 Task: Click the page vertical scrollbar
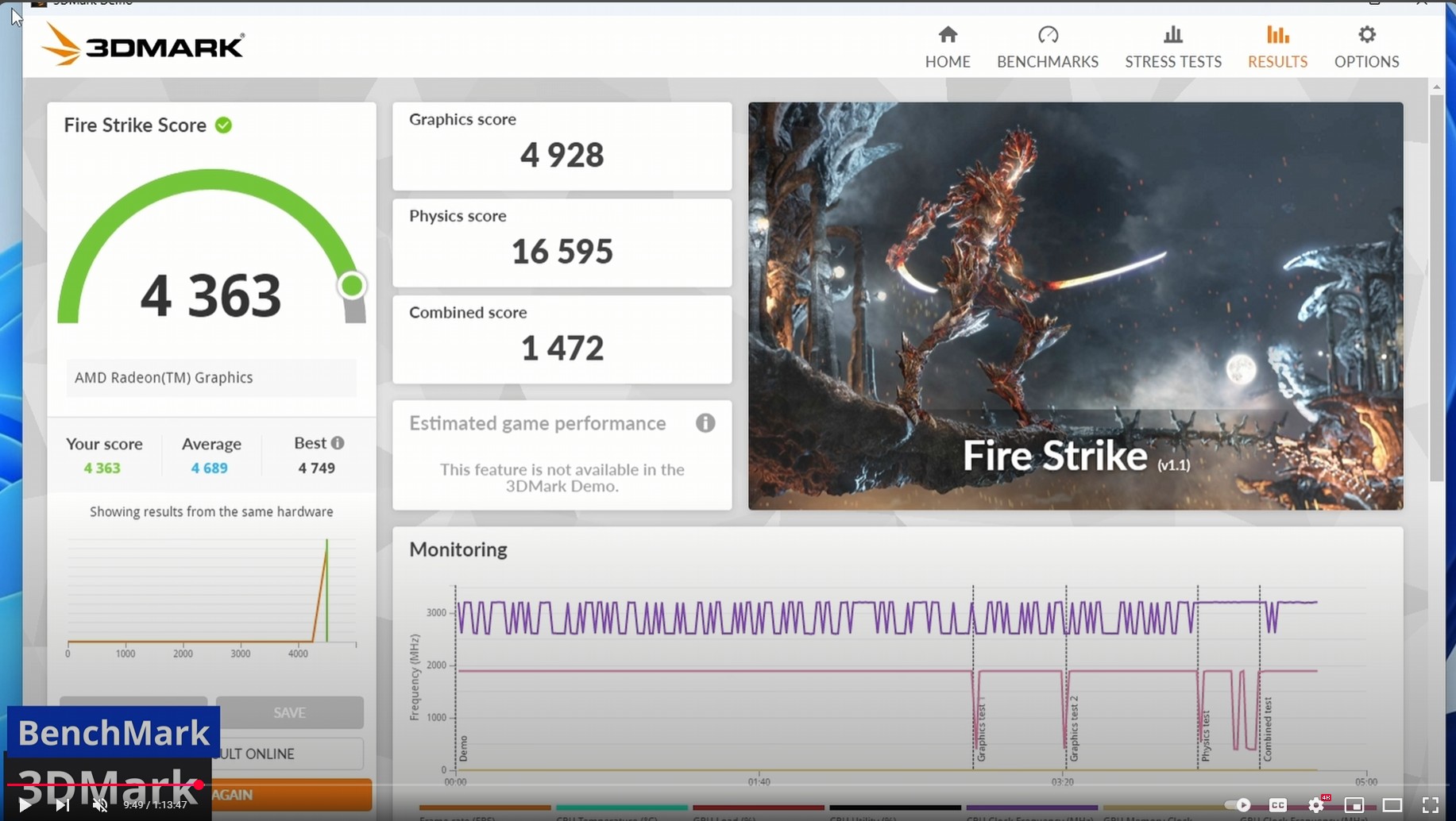[1436, 288]
